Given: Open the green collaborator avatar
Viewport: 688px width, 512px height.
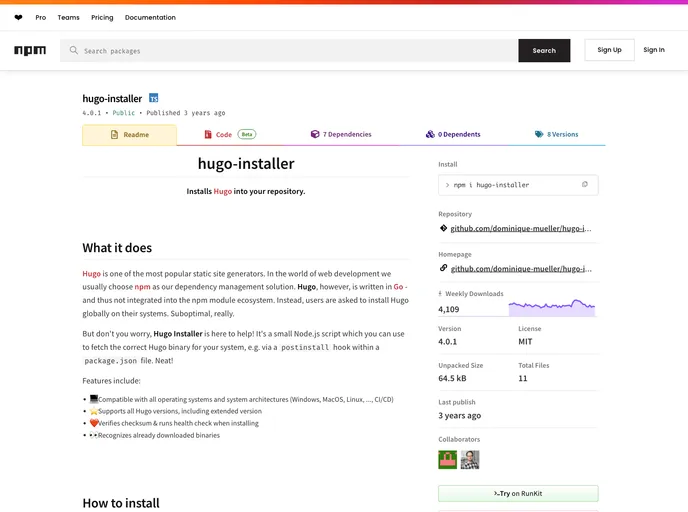Looking at the screenshot, I should (x=448, y=460).
